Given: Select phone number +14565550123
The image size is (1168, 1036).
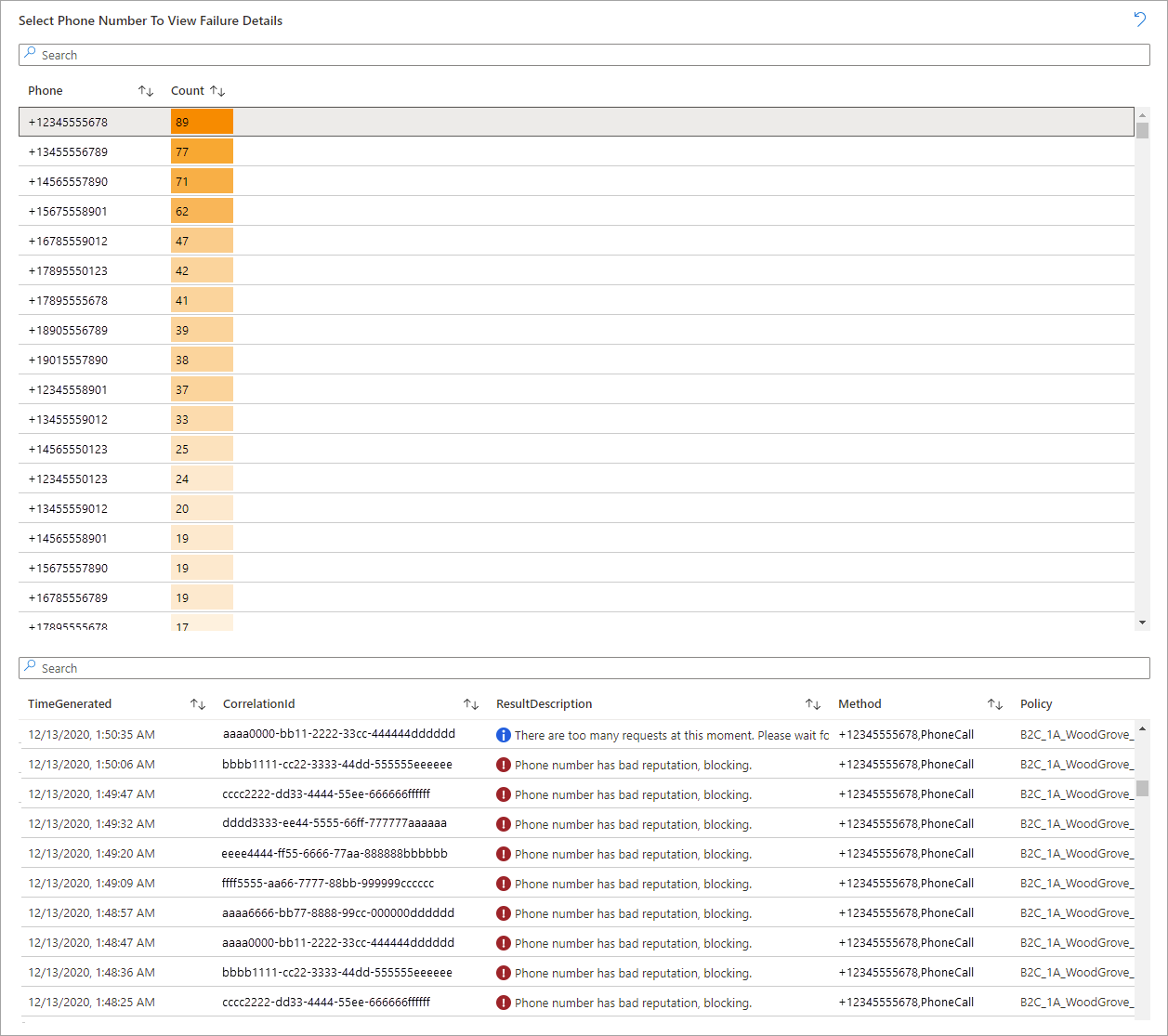Looking at the screenshot, I should tap(68, 449).
